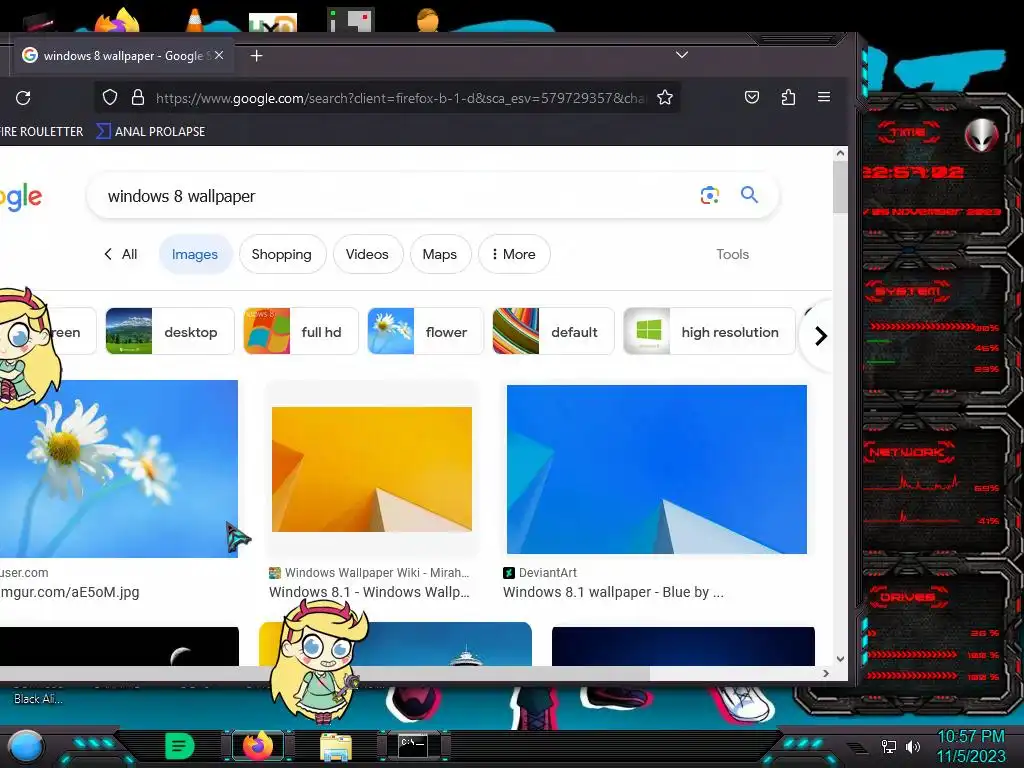Open the Windows Wallpaper Wiki source link

370,573
